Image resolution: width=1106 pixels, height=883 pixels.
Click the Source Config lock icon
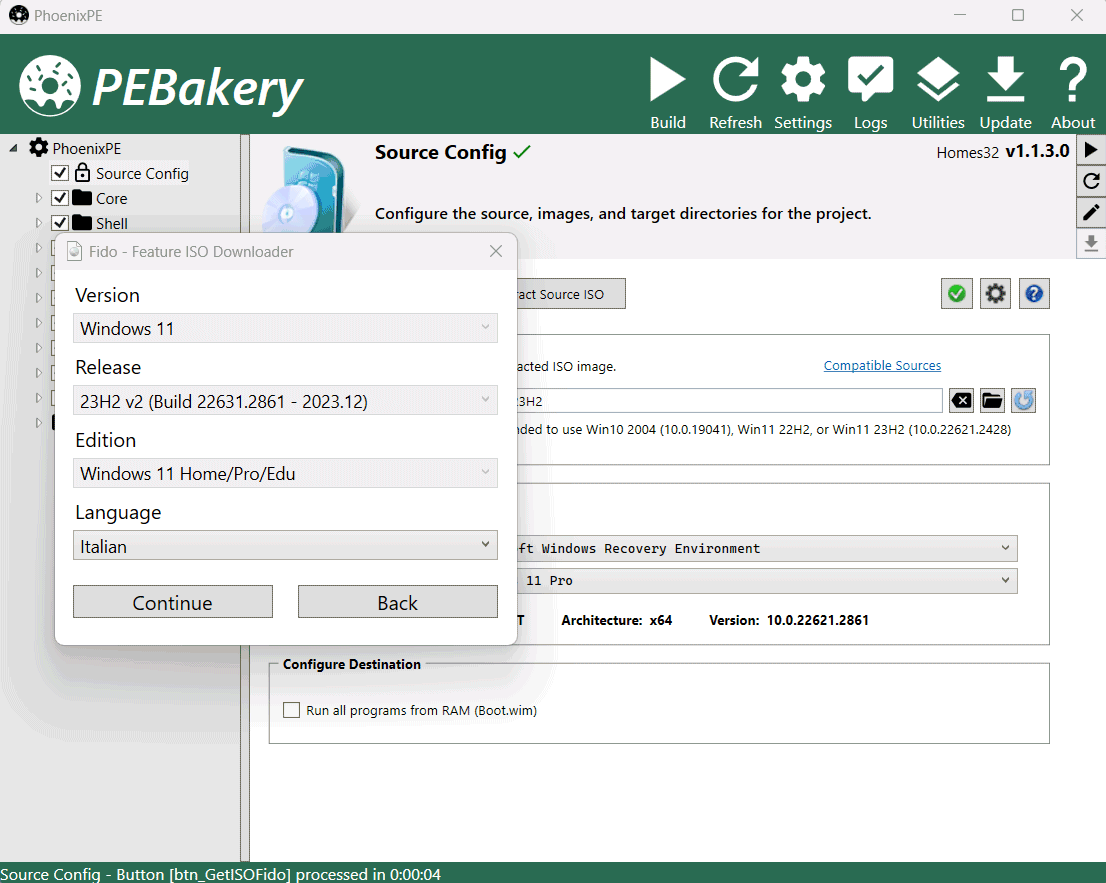tap(83, 172)
